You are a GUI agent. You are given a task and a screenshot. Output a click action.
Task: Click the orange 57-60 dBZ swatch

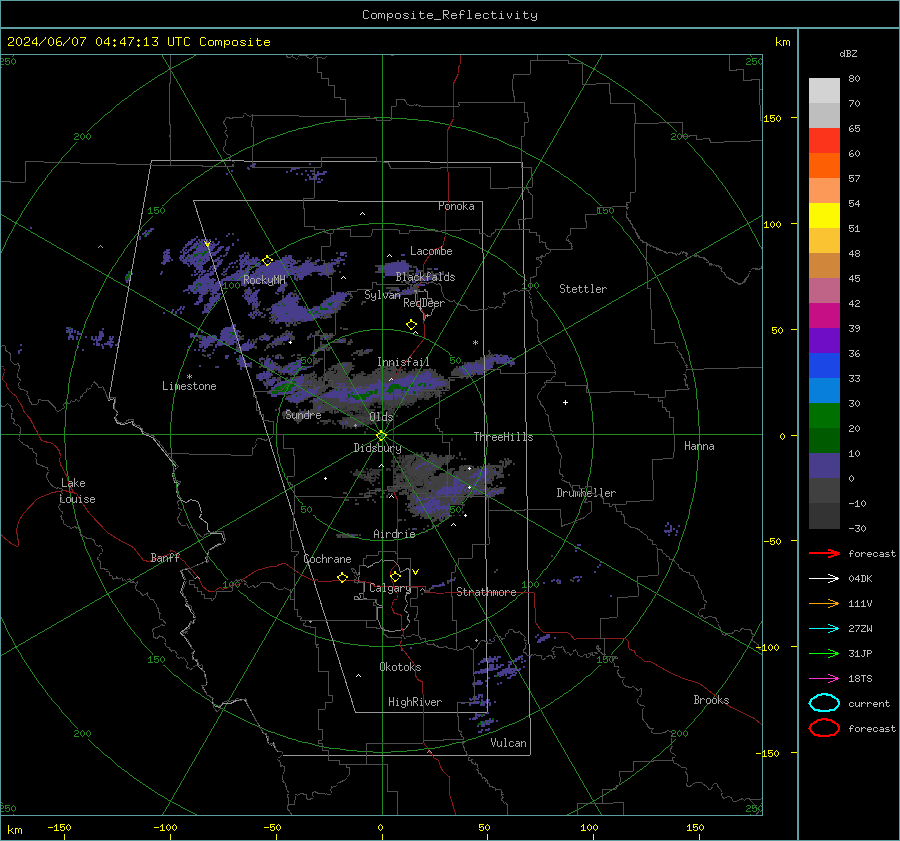(x=824, y=166)
